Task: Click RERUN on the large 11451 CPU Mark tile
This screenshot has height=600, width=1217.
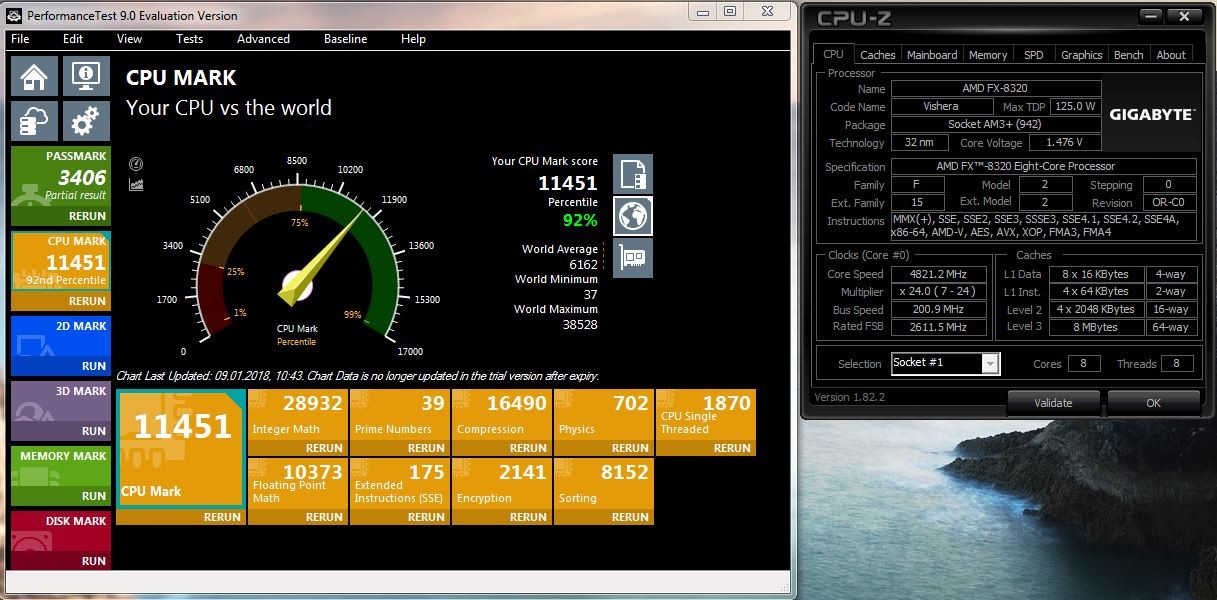Action: click(222, 517)
